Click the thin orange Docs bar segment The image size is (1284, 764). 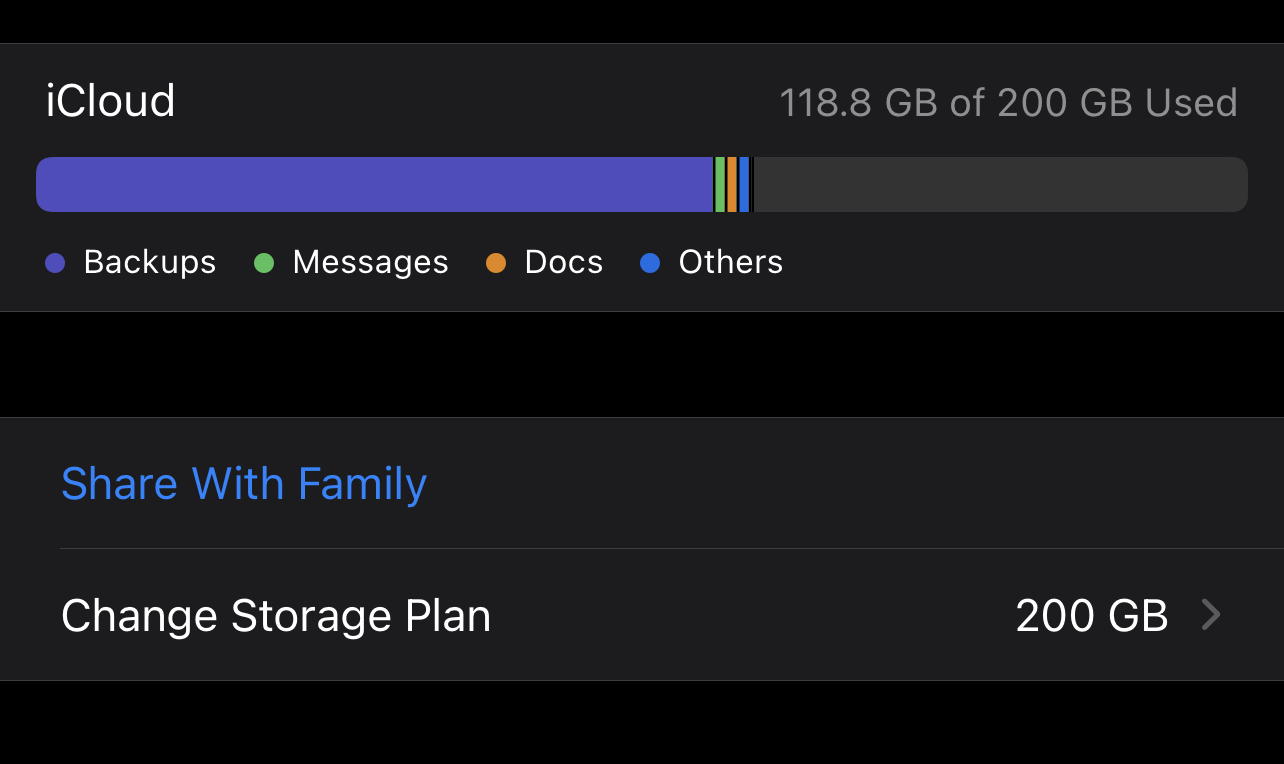(732, 185)
